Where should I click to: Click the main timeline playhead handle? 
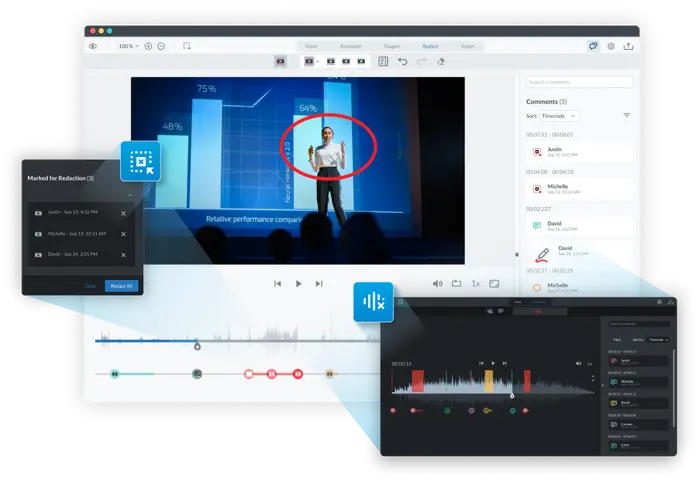(x=197, y=346)
